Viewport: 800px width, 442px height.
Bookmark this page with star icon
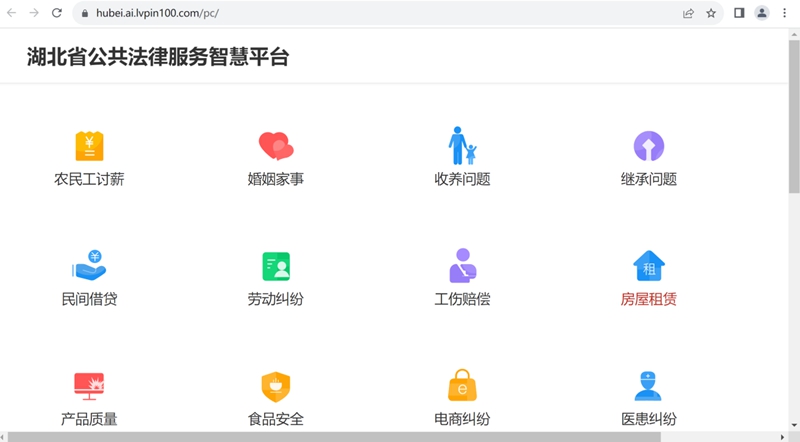pyautogui.click(x=711, y=13)
